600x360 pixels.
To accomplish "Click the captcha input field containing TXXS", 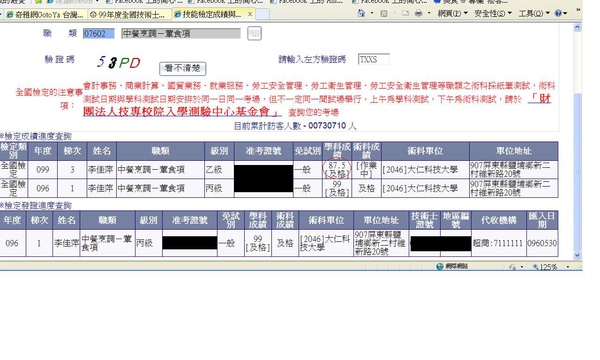I will 374,59.
